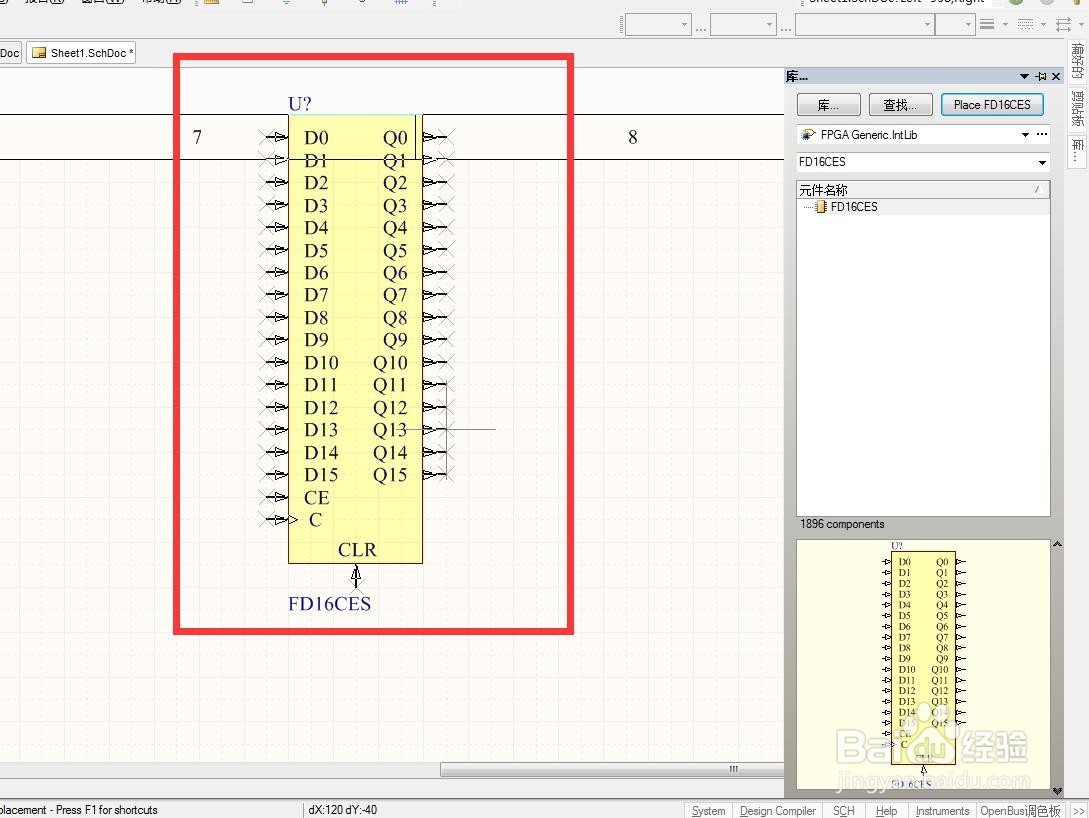Viewport: 1089px width, 818px height.
Task: Open the Instruments status bar button
Action: click(942, 810)
